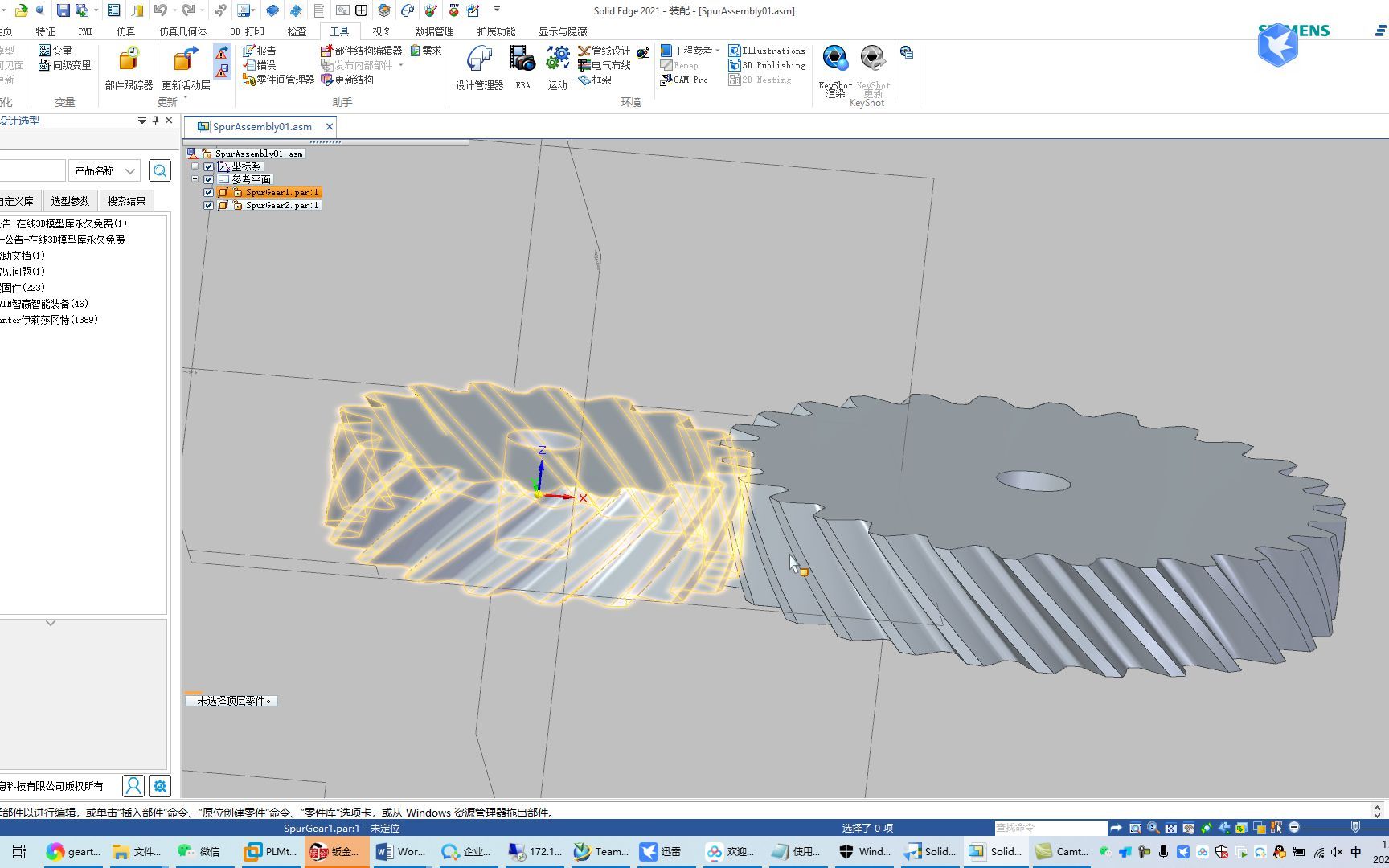Image resolution: width=1389 pixels, height=868 pixels.
Task: Open the 变量 variables table
Action: [55, 51]
